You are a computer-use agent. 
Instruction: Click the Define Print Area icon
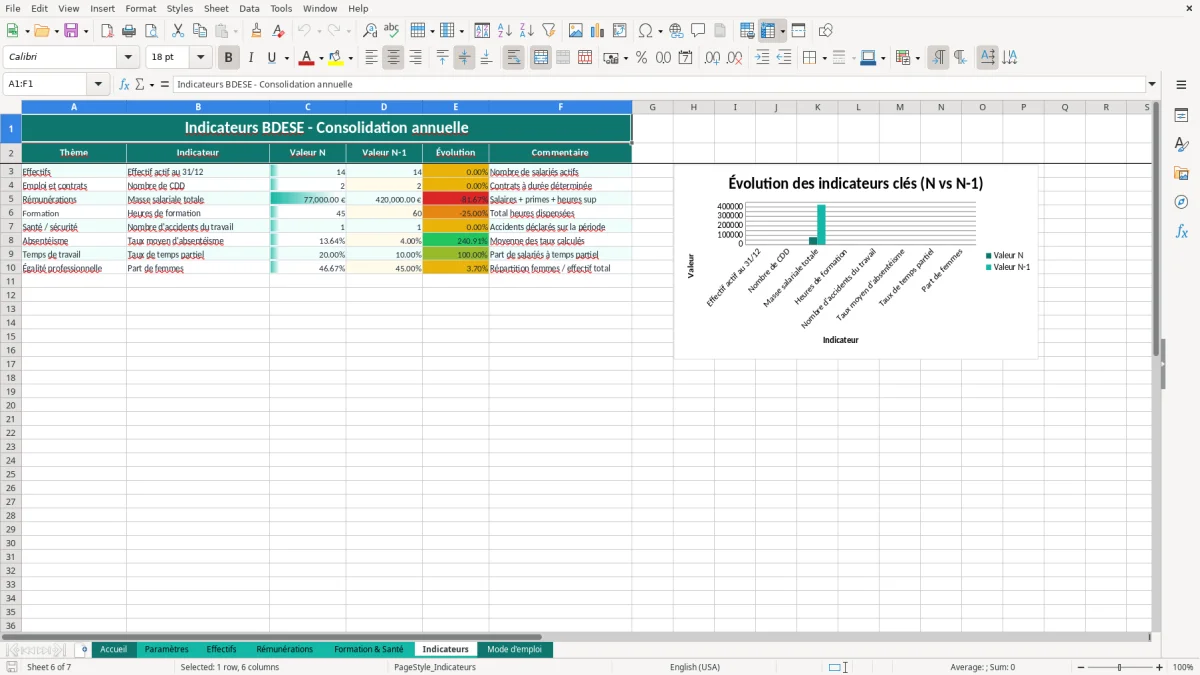tap(747, 31)
